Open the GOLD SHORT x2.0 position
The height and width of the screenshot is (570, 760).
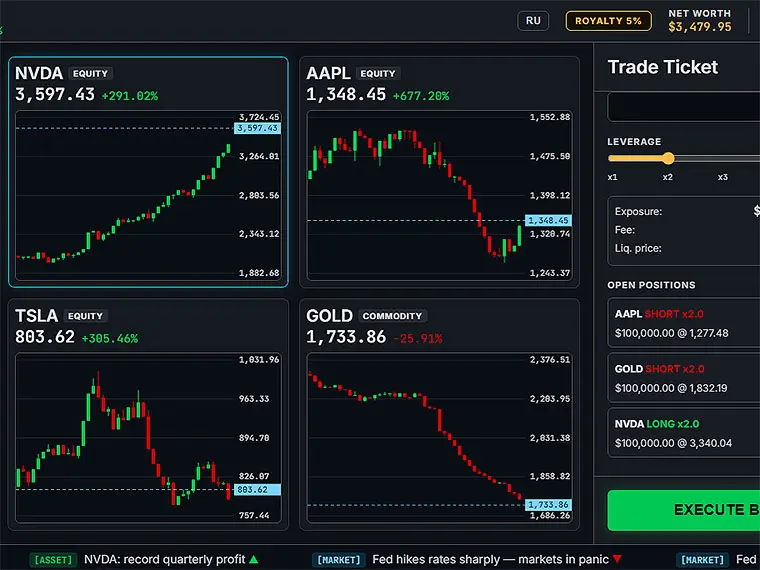click(x=683, y=378)
